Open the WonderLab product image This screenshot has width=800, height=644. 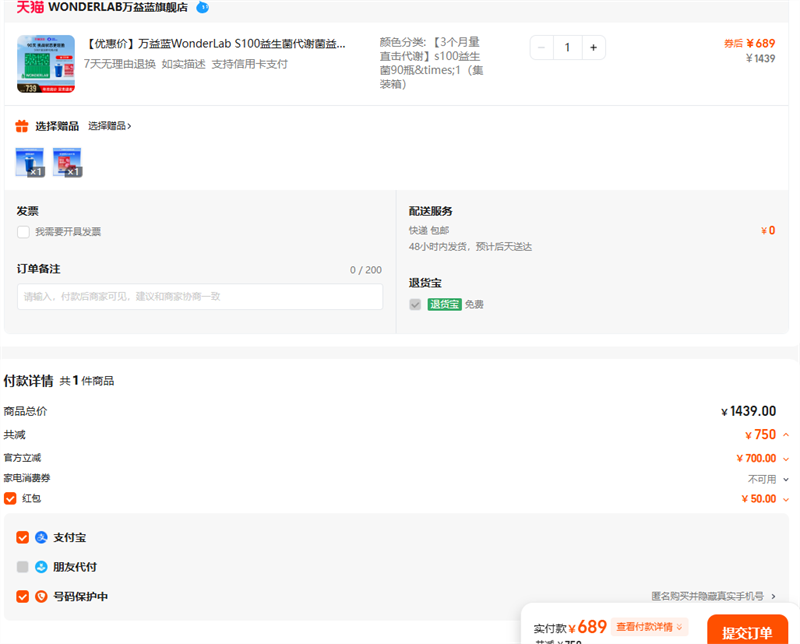45,64
